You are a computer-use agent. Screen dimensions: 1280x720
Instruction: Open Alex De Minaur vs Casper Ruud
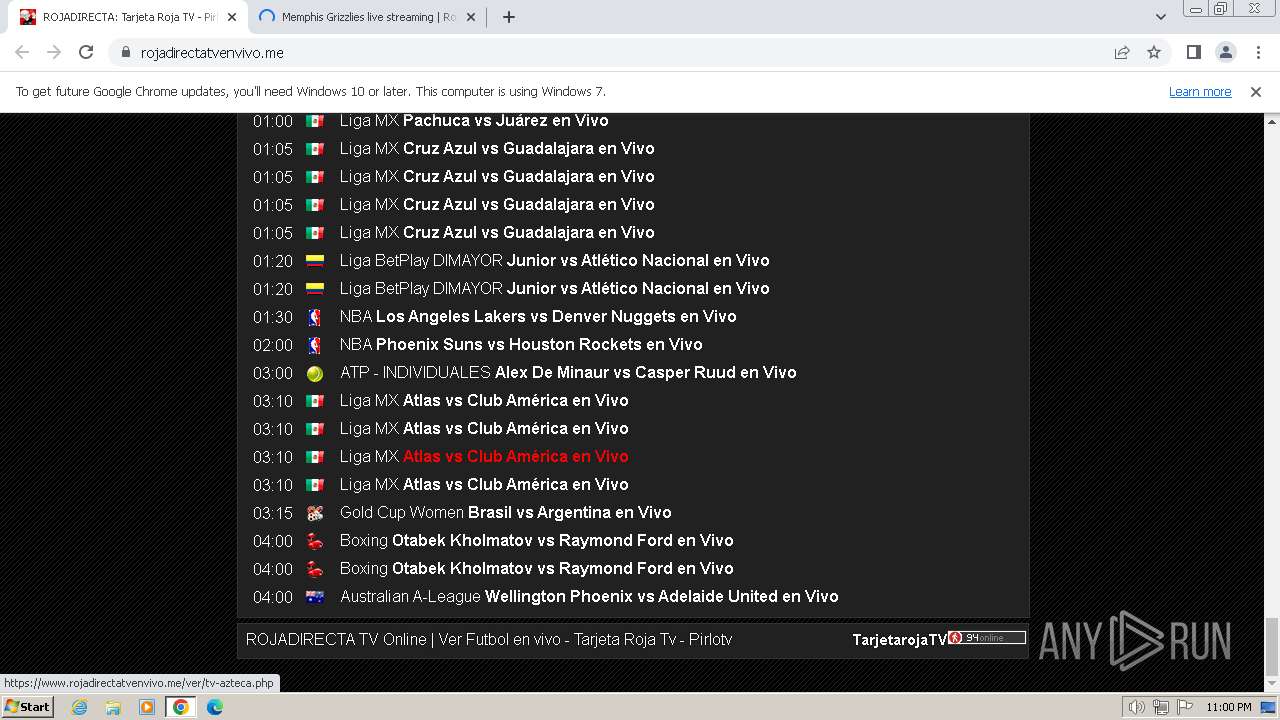point(645,372)
